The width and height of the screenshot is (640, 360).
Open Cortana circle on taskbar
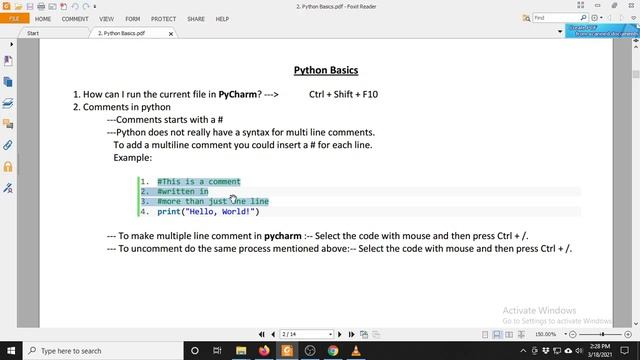tap(195, 351)
